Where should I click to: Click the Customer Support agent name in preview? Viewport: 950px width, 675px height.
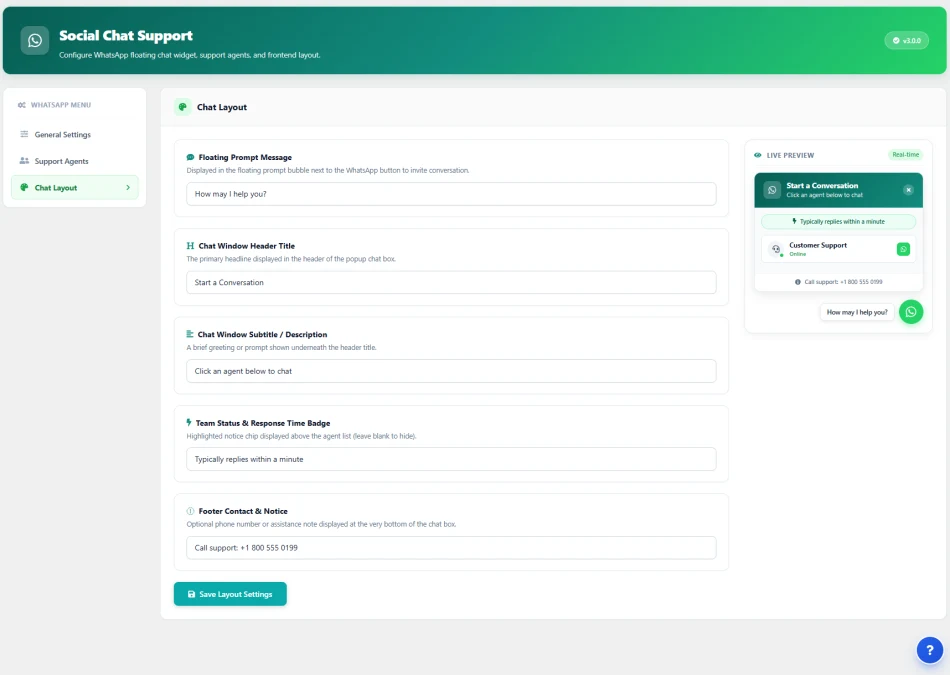818,245
